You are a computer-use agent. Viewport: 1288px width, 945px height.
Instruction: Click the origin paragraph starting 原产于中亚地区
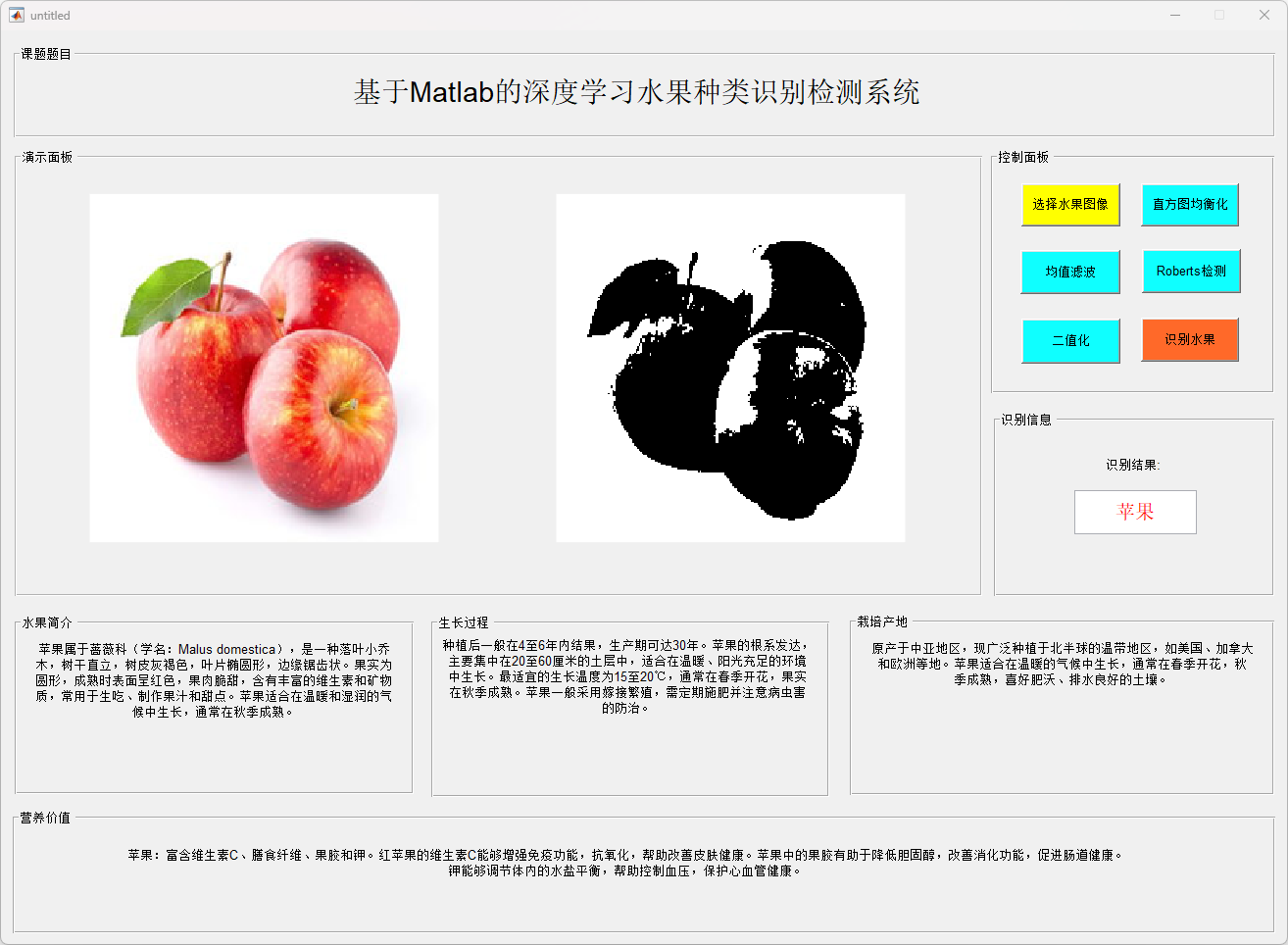(x=1062, y=664)
